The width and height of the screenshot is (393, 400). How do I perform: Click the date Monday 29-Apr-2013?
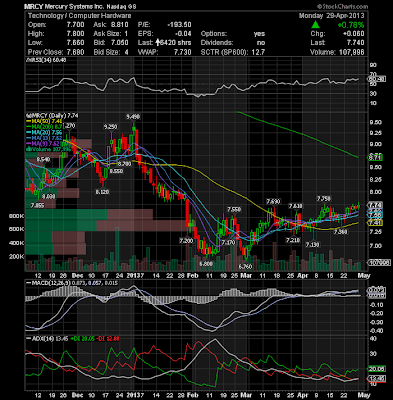click(331, 16)
